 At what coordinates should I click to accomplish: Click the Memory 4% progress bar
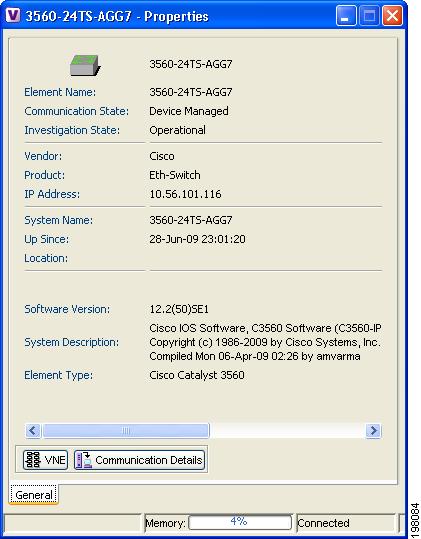[240, 522]
